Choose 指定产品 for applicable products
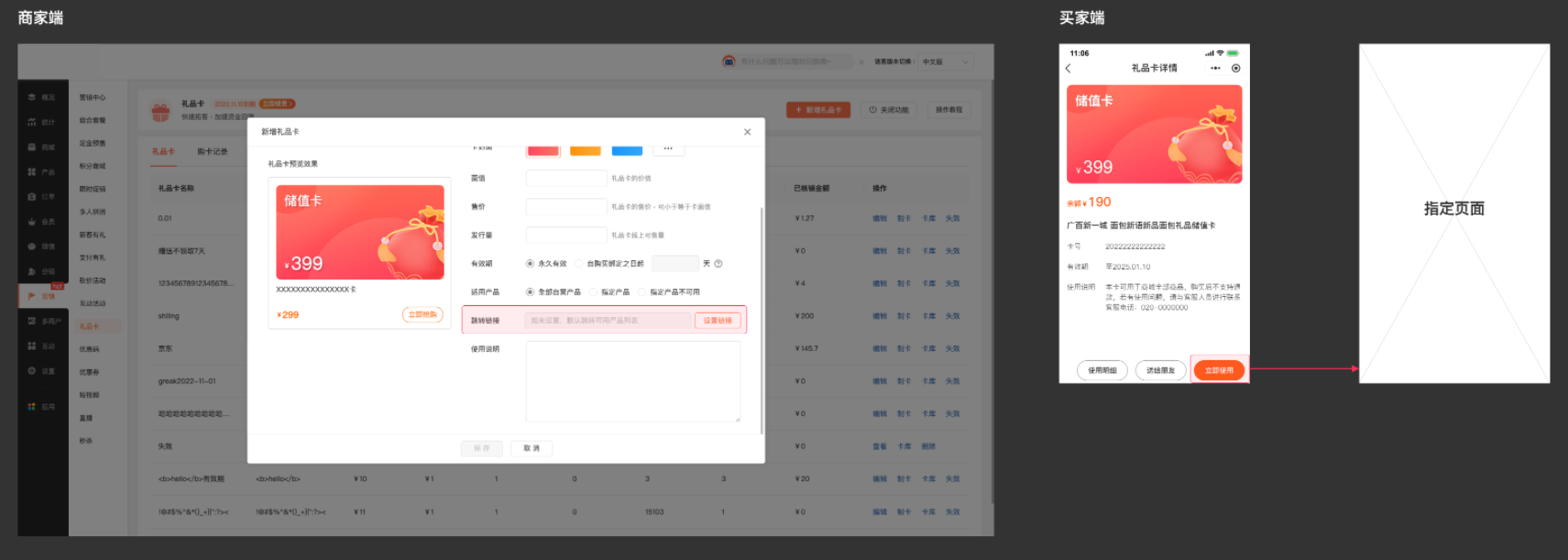The image size is (1568, 560). [x=611, y=292]
